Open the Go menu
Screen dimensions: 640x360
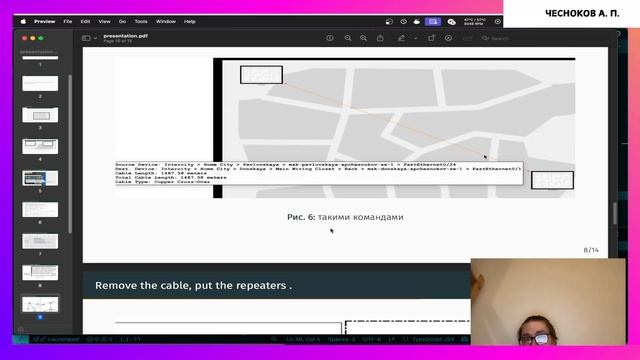click(122, 21)
